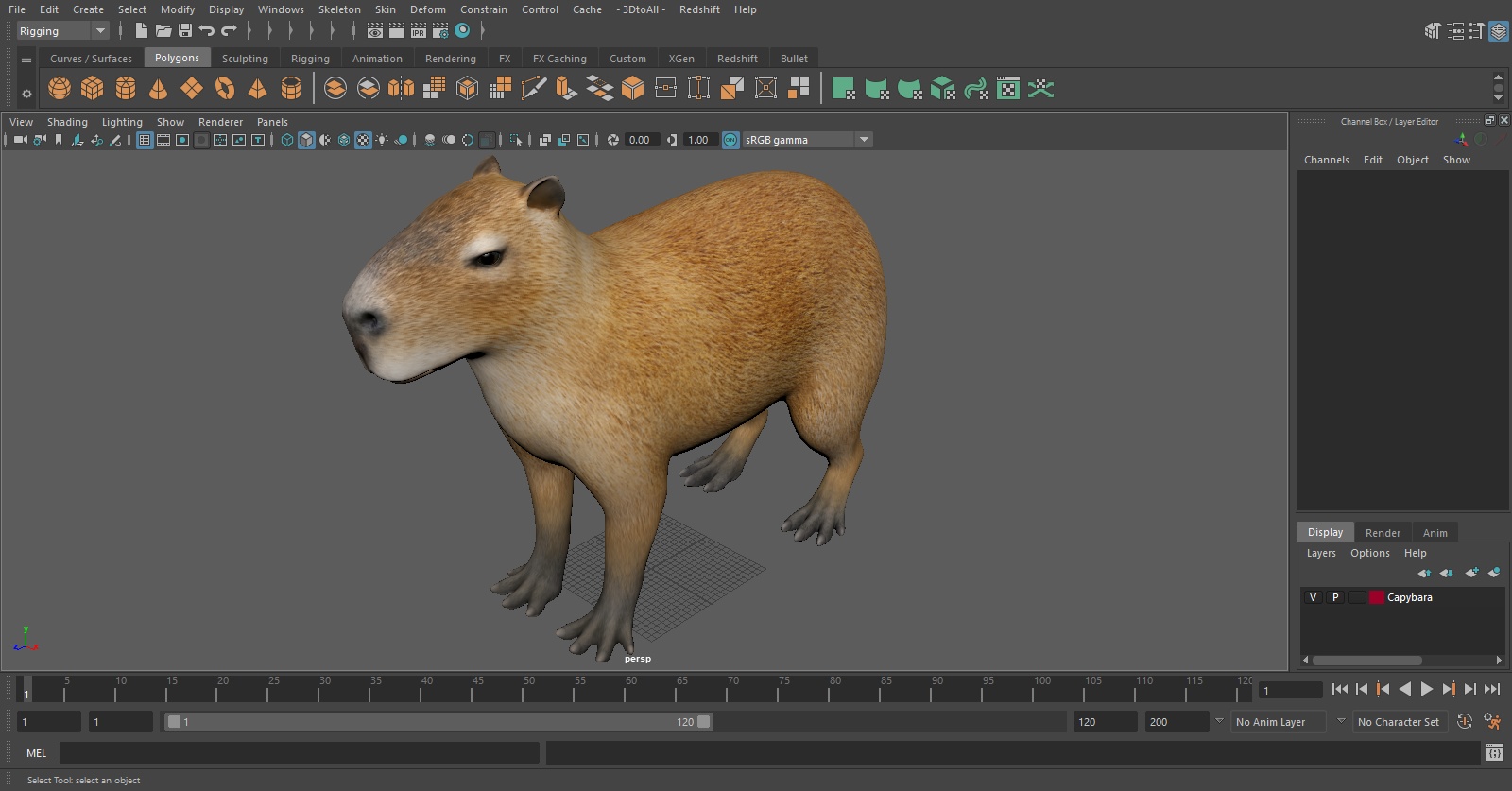Screen dimensions: 1512x791
Task: Open the sRGB gamma view transform dropdown
Action: pyautogui.click(x=807, y=140)
